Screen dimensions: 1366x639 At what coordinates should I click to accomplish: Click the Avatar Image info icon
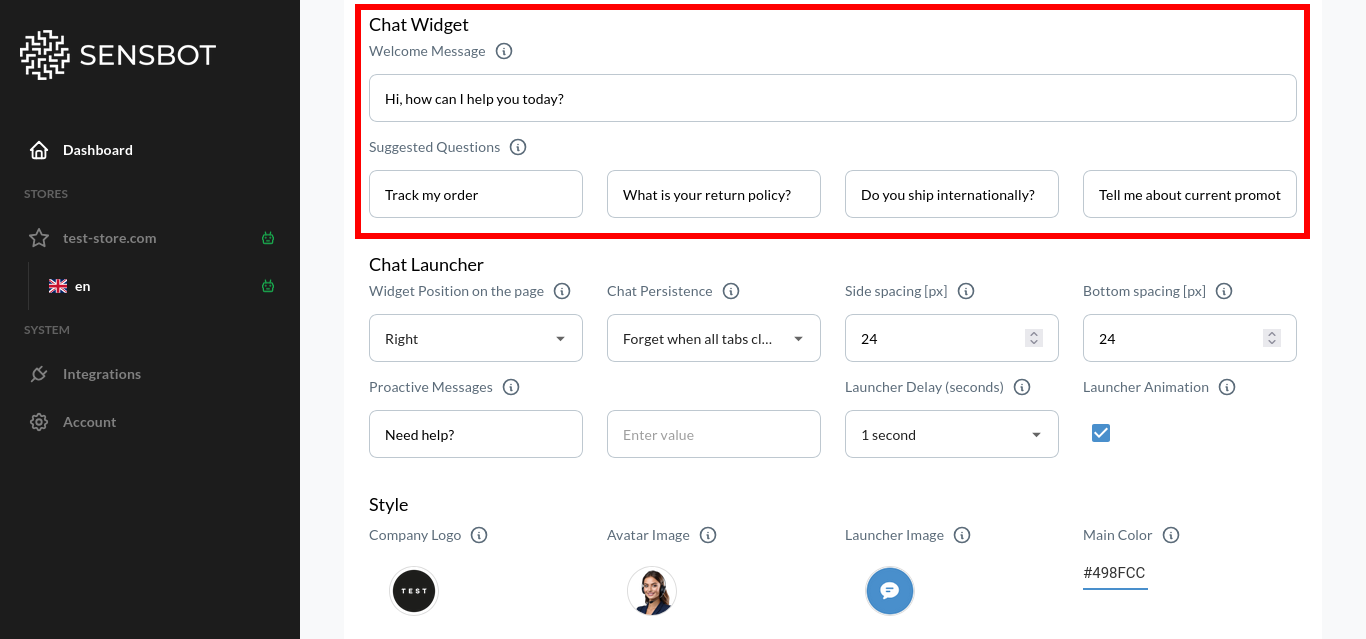708,535
